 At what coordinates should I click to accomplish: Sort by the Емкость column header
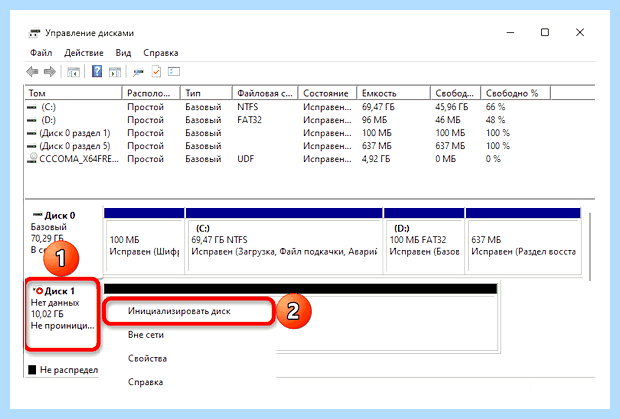[x=393, y=93]
